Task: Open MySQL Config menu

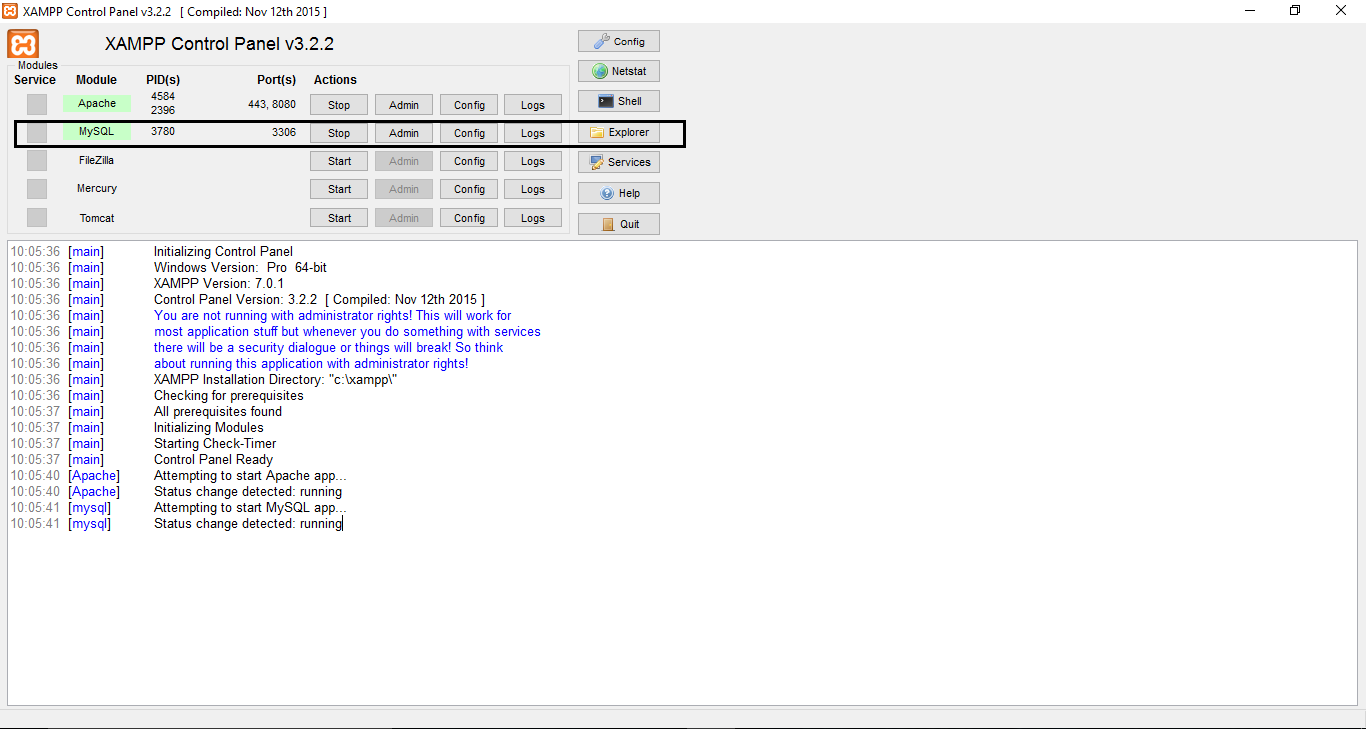Action: coord(469,133)
